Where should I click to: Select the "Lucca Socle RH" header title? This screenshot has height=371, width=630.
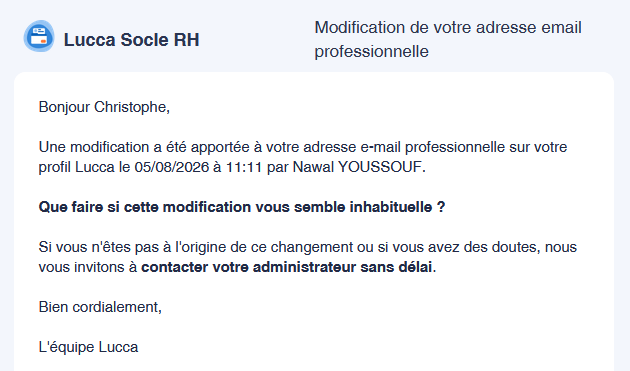pyautogui.click(x=131, y=40)
